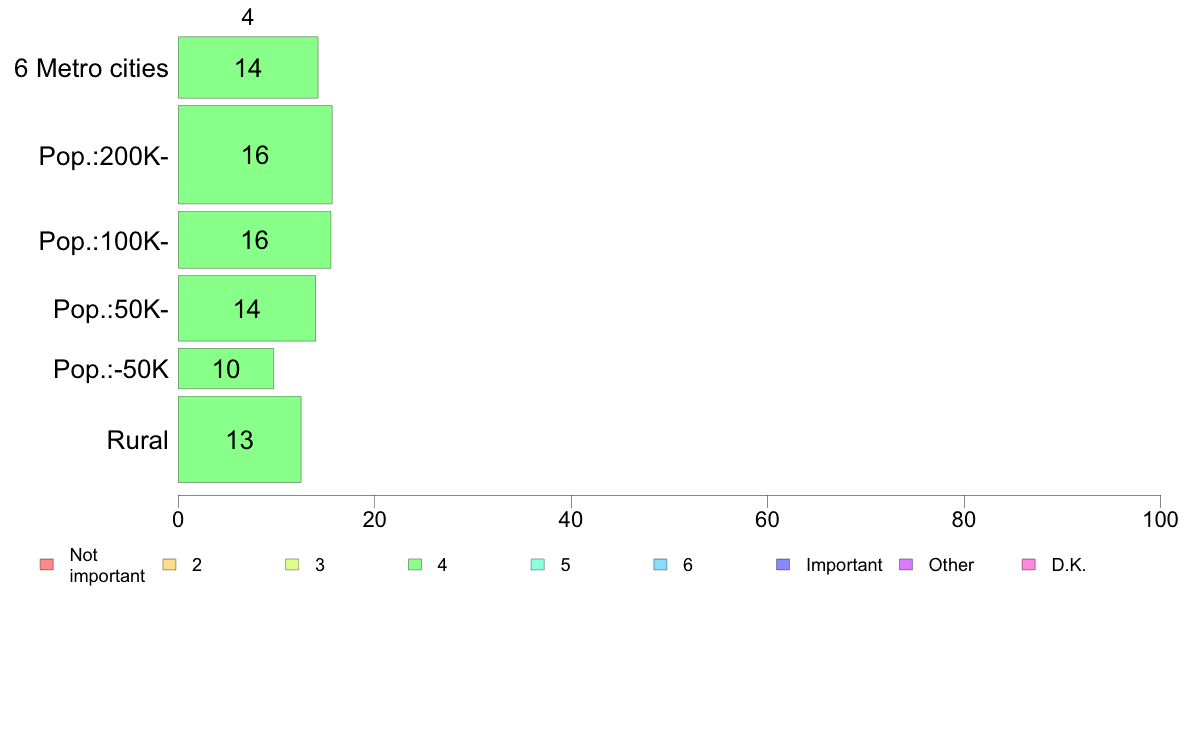Click the column header '4' above bars
Viewport: 1188px width, 736px height.
(x=248, y=17)
